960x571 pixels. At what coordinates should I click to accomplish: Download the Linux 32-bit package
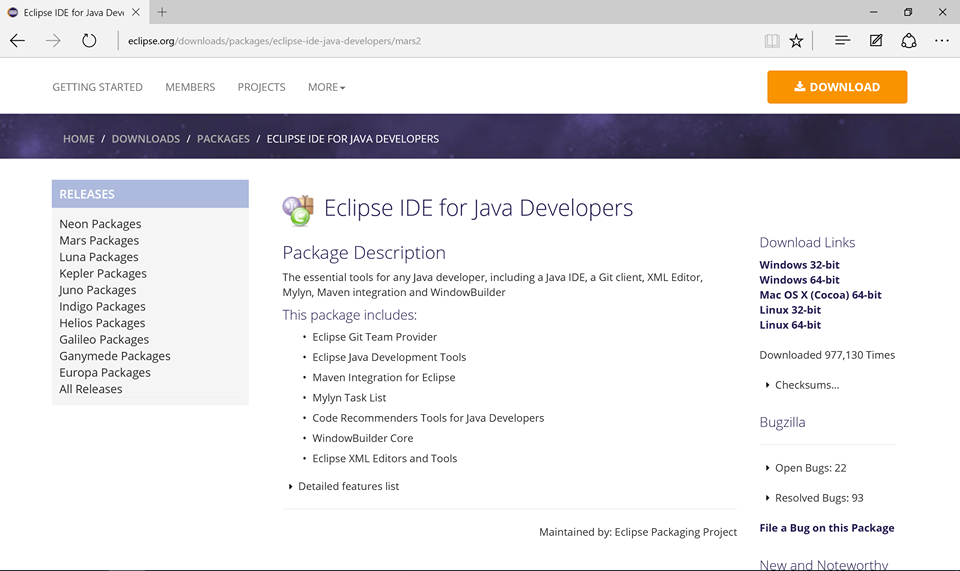pos(790,310)
